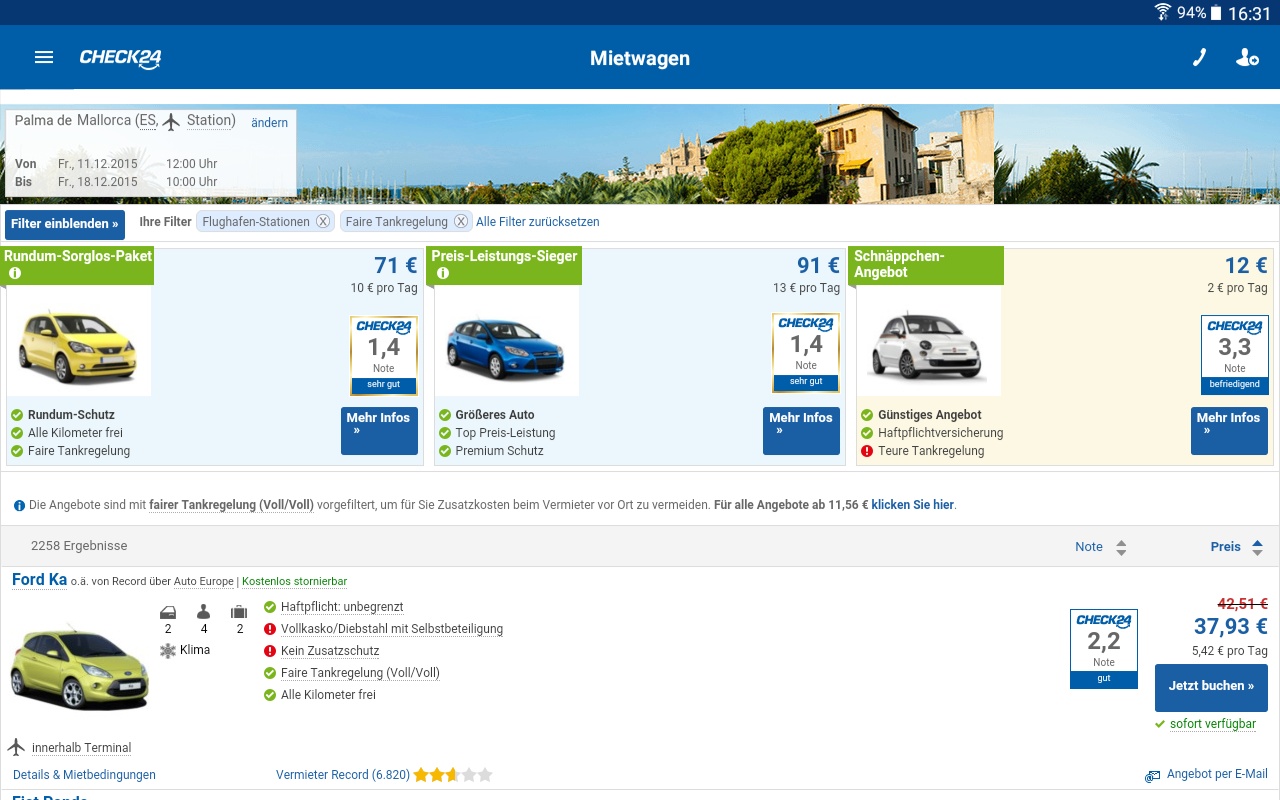This screenshot has width=1280, height=800.
Task: Open Mehr Infos for Preis-Leistungs-Sieger
Action: tap(801, 431)
